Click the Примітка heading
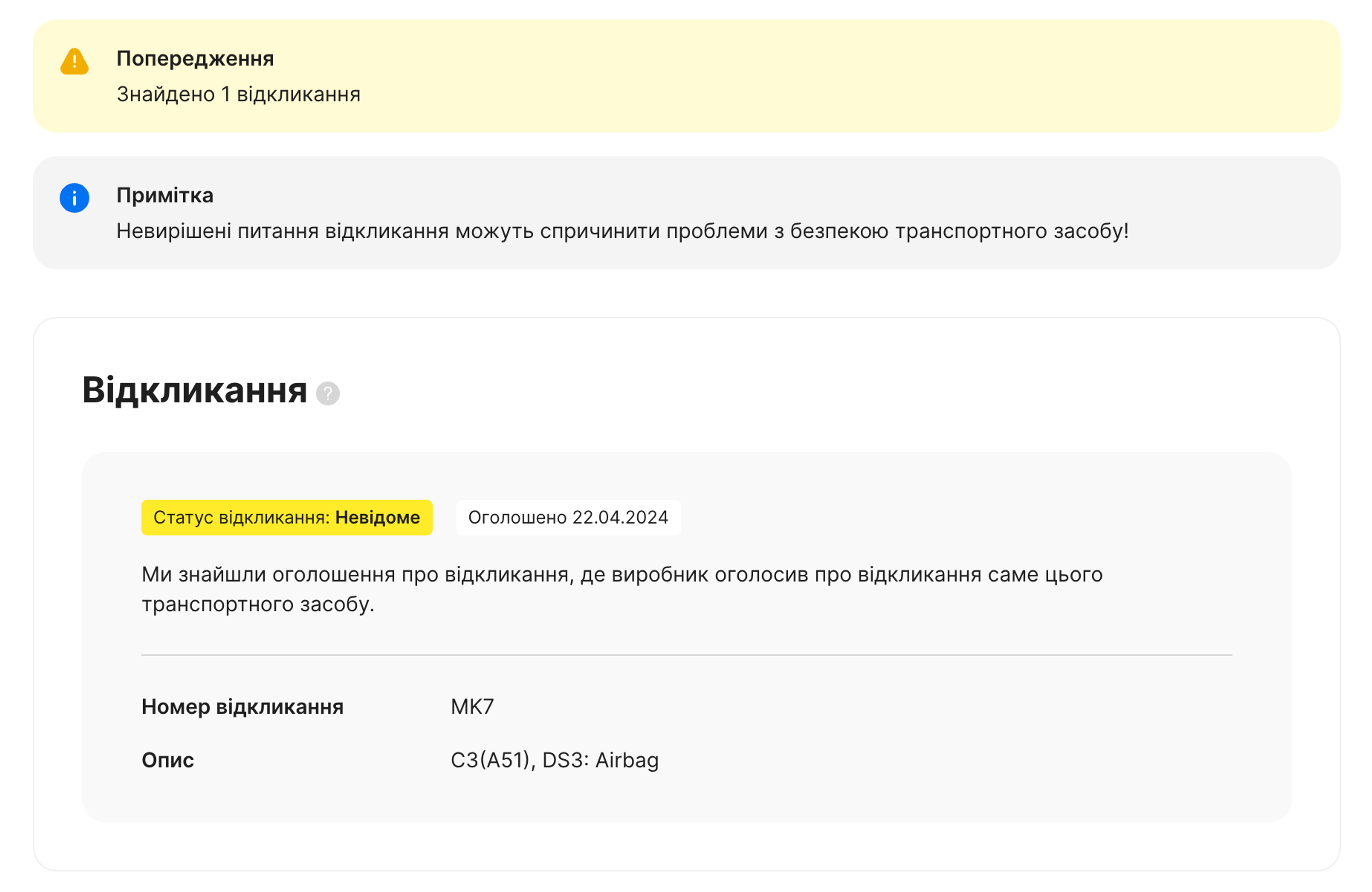This screenshot has height=892, width=1372. point(165,195)
